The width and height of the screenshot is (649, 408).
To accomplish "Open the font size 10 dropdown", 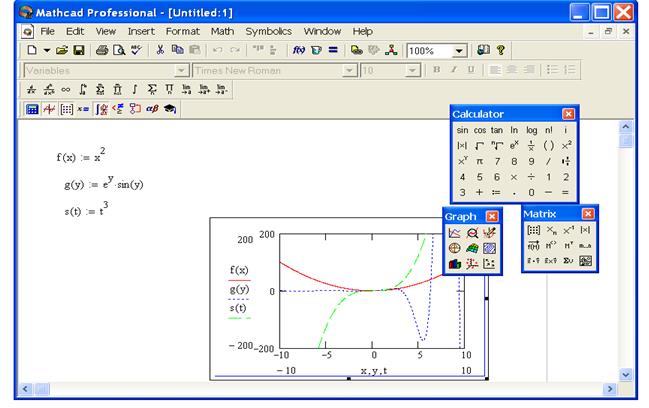I will click(412, 71).
